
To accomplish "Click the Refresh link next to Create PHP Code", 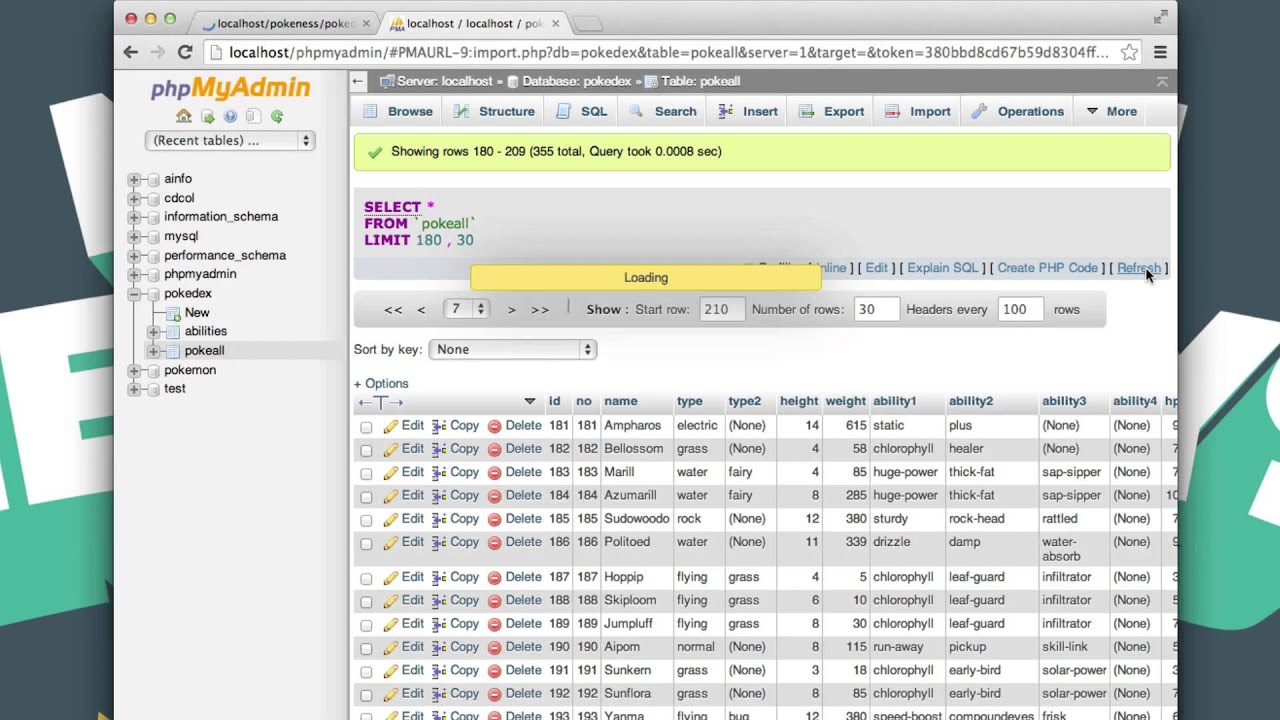I will click(x=1138, y=268).
